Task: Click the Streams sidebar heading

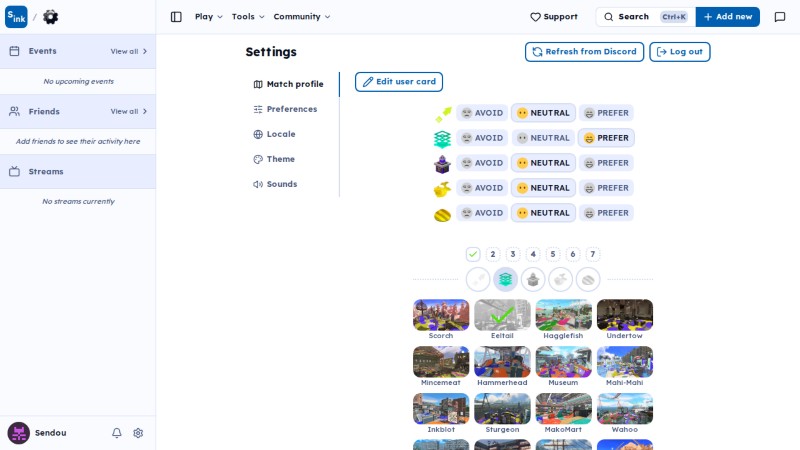Action: [x=46, y=171]
